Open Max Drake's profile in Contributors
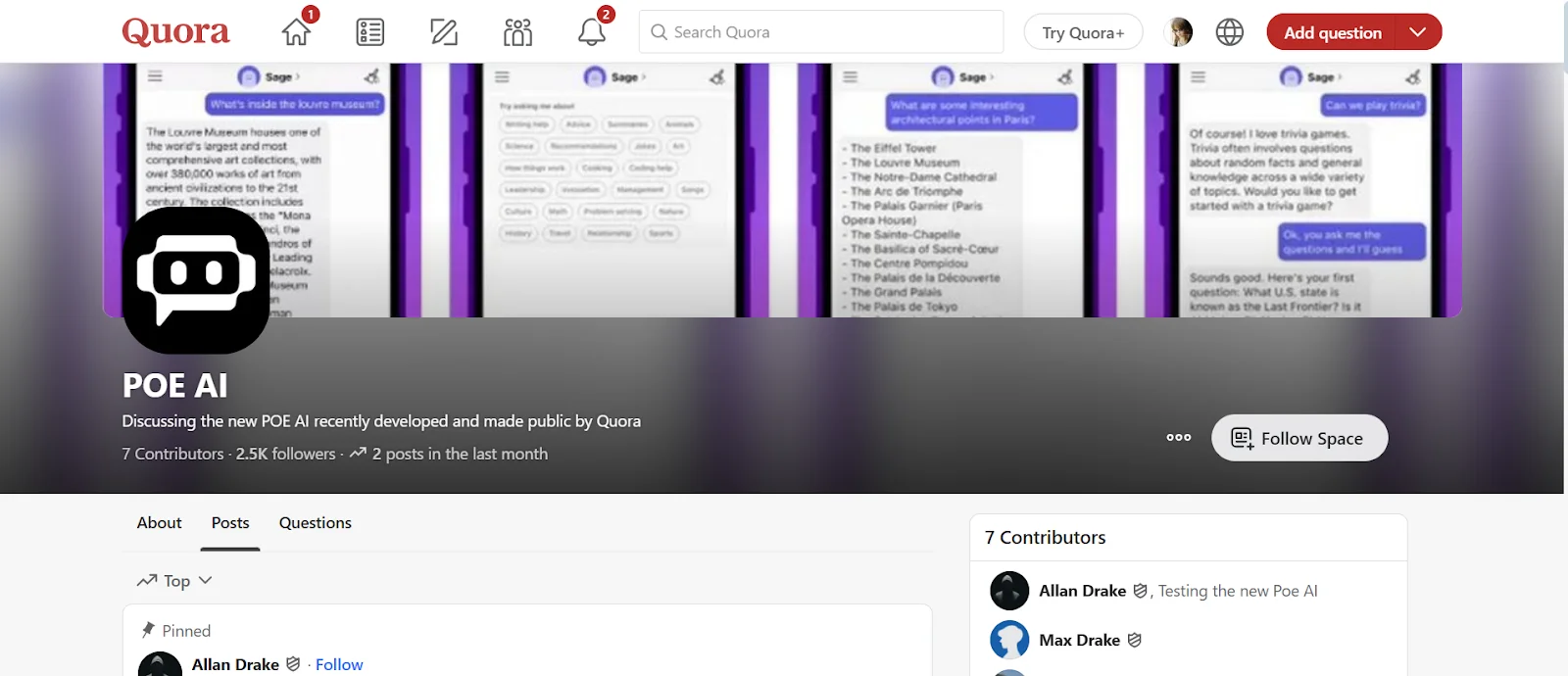1568x676 pixels. click(x=1079, y=640)
